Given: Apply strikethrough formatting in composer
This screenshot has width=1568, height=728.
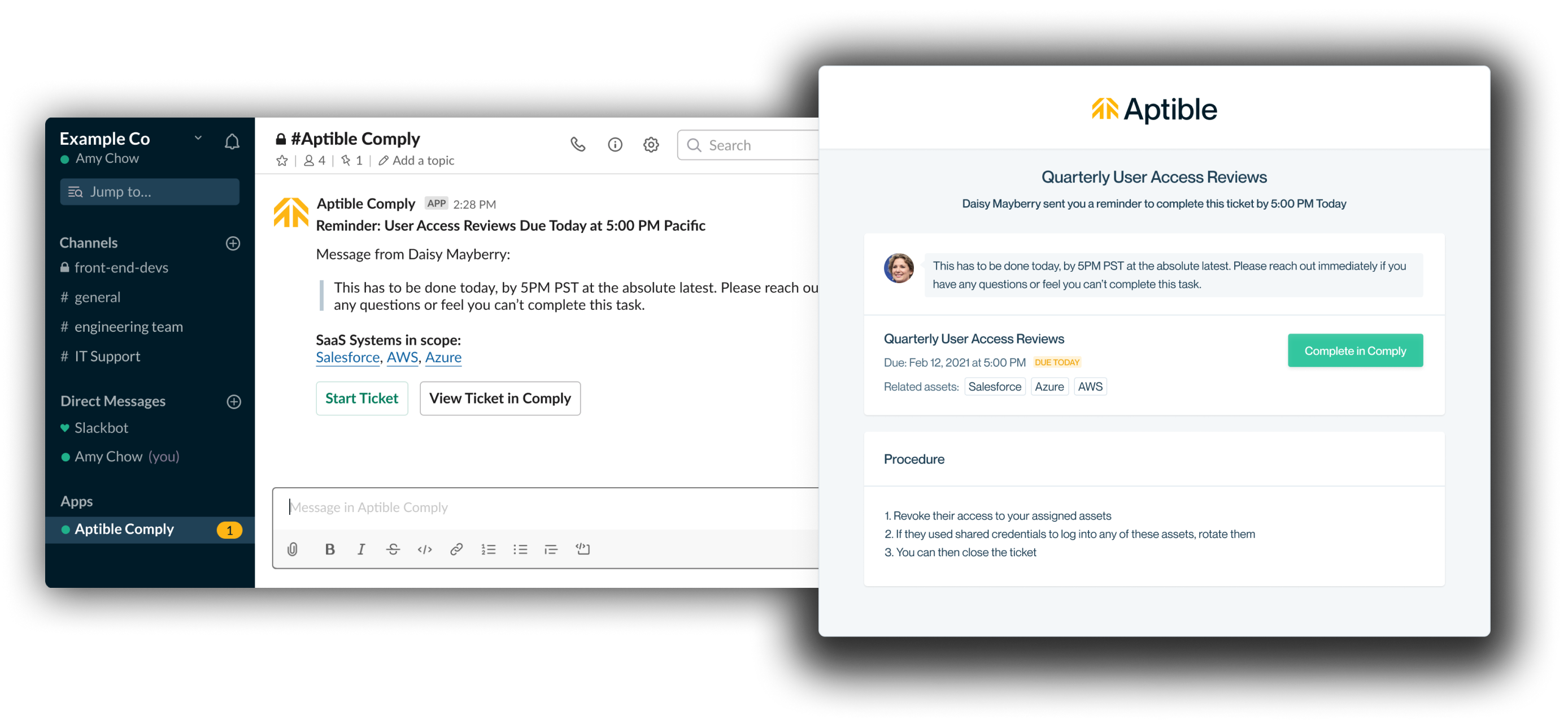Looking at the screenshot, I should [393, 549].
